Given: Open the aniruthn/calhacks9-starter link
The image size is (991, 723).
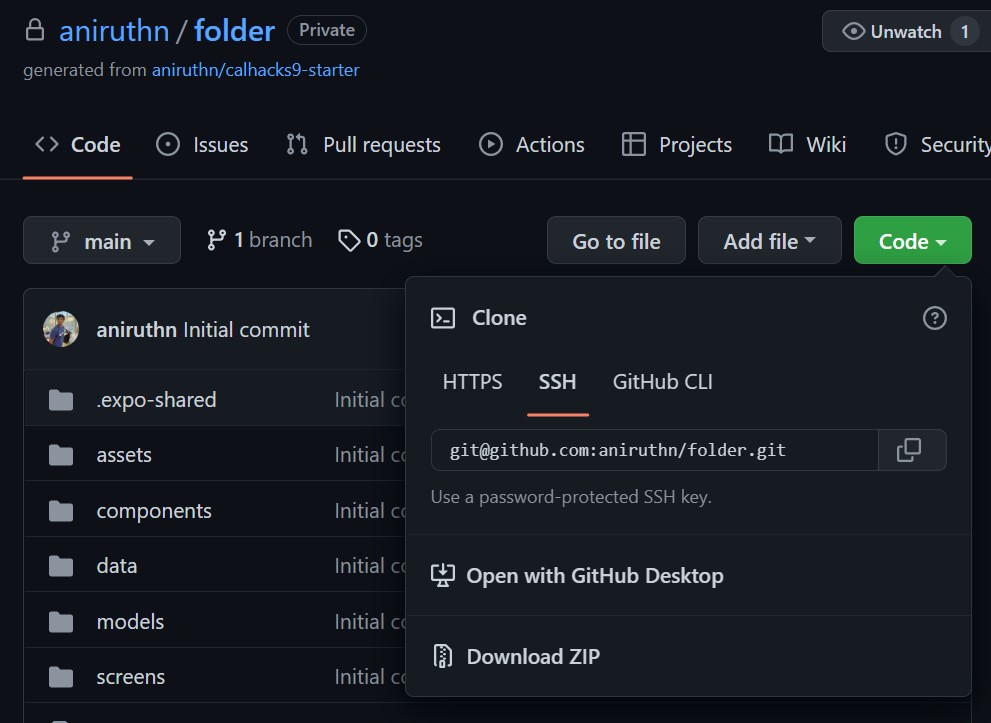Looking at the screenshot, I should coord(256,69).
